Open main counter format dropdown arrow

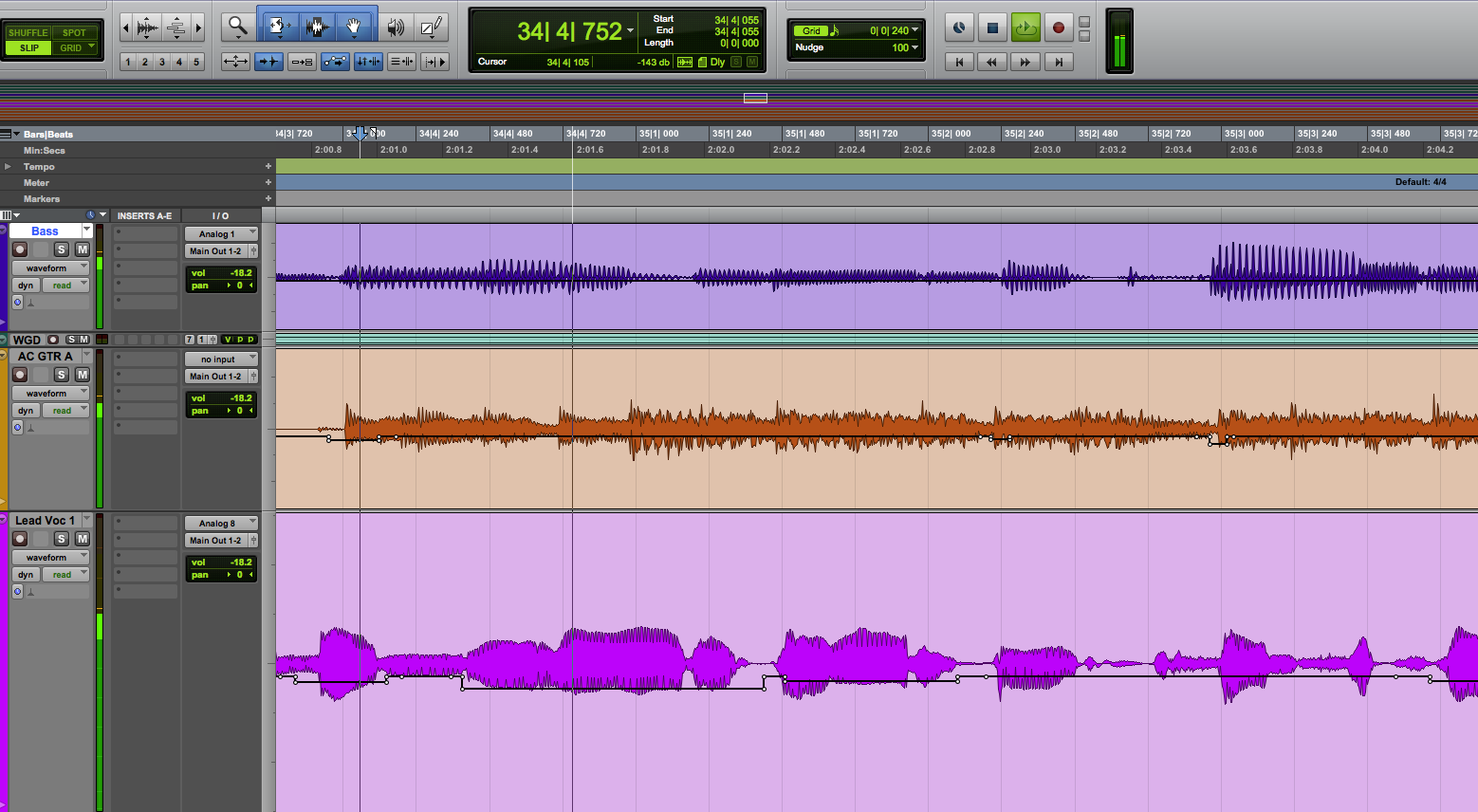630,31
